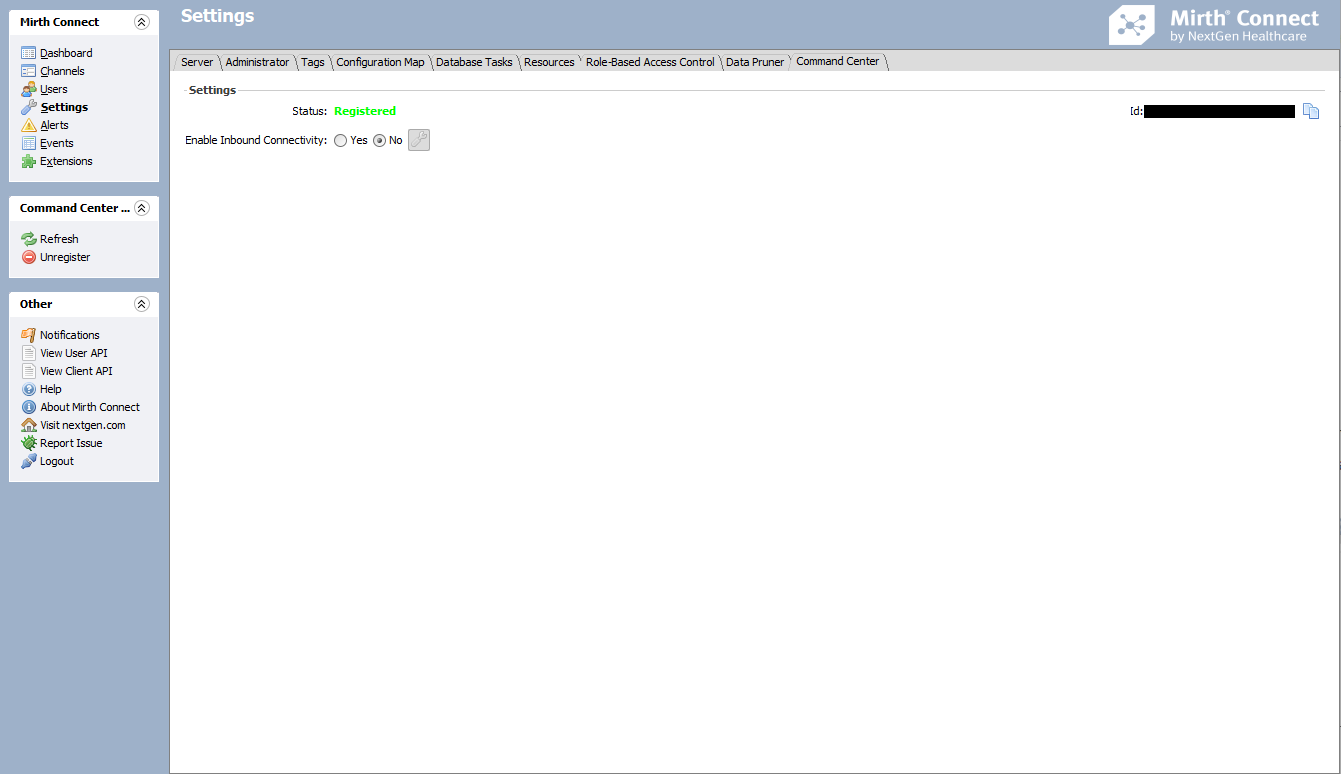Click the copy ID icon

click(1310, 111)
